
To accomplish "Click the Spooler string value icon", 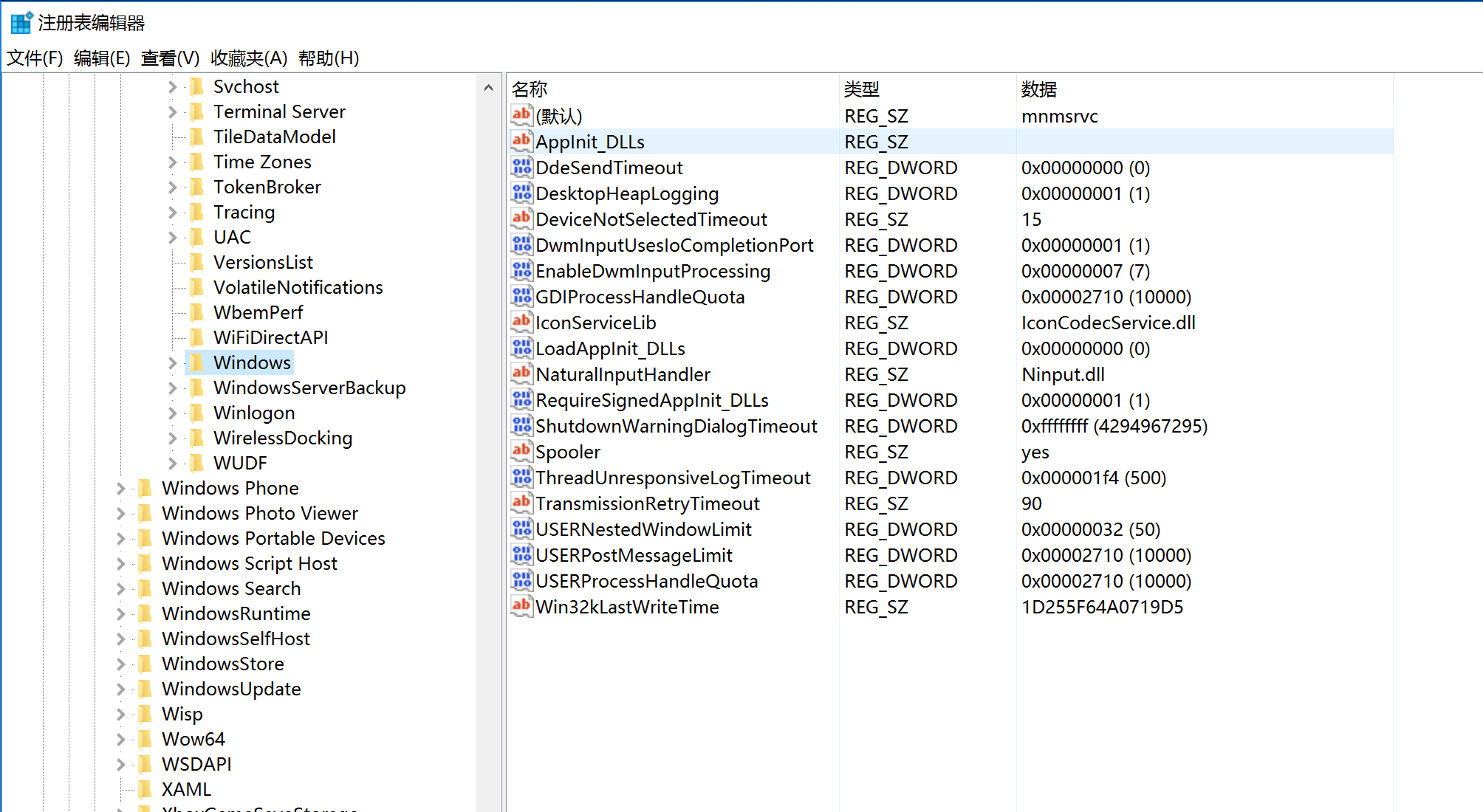I will tap(521, 451).
